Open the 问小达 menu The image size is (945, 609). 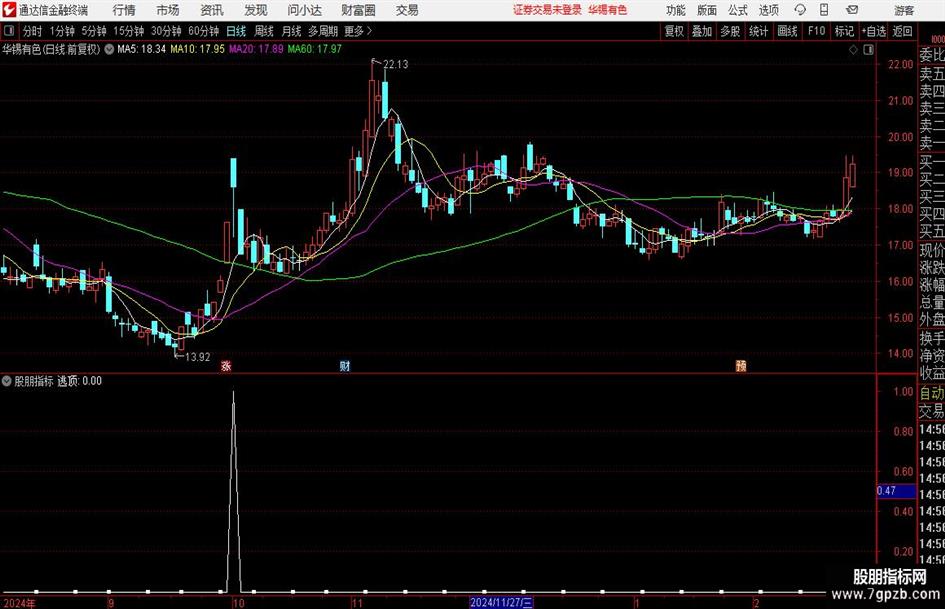[x=304, y=10]
